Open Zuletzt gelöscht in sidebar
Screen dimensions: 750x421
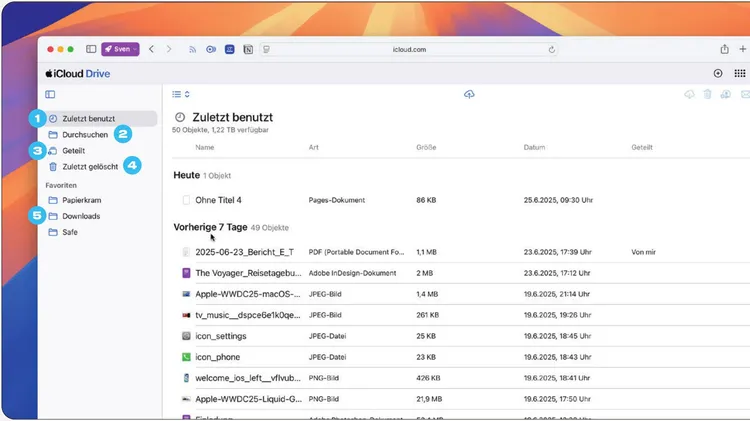[x=90, y=166]
